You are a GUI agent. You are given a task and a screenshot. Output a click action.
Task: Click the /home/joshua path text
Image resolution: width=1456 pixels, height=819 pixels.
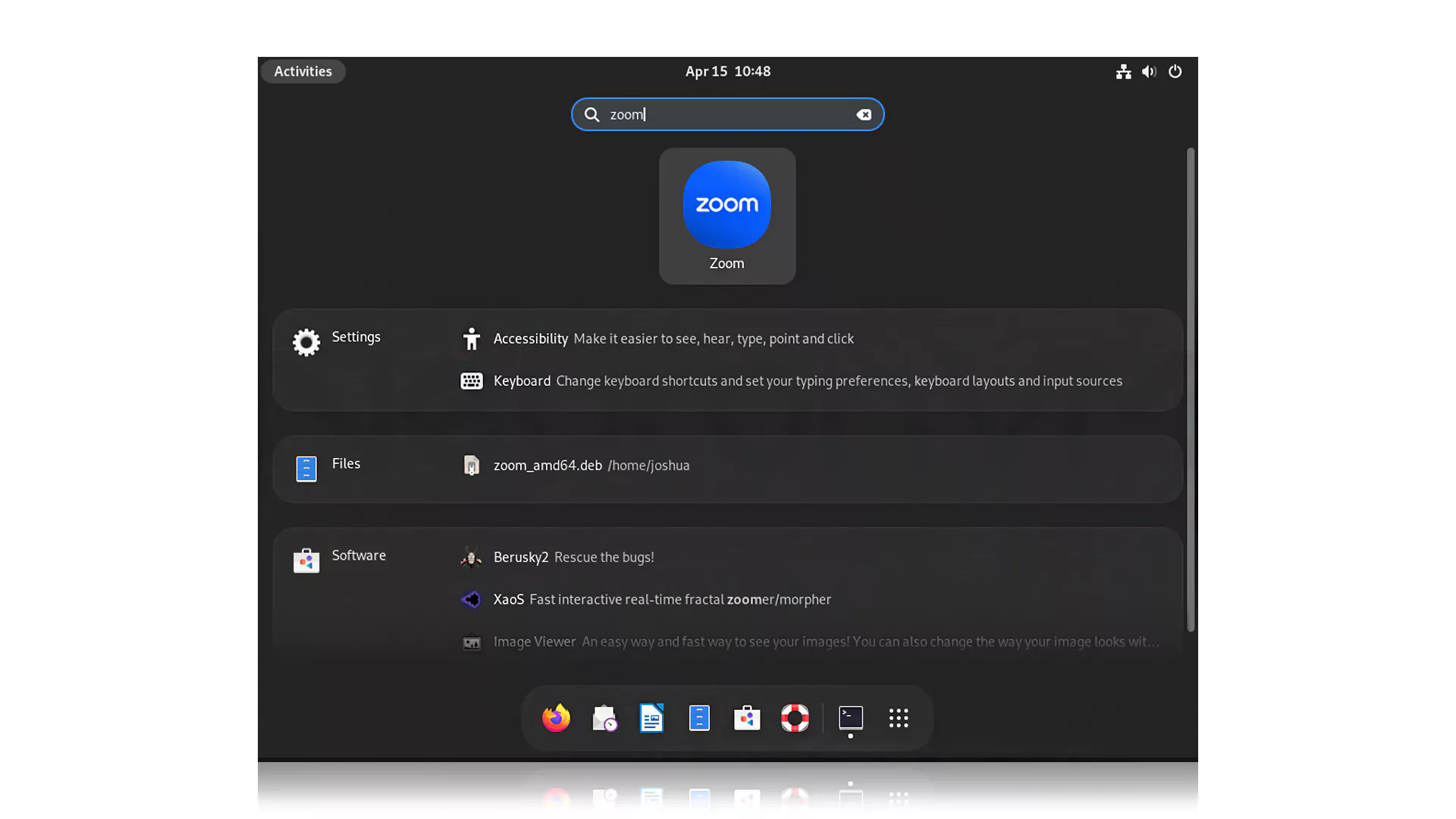[648, 466]
